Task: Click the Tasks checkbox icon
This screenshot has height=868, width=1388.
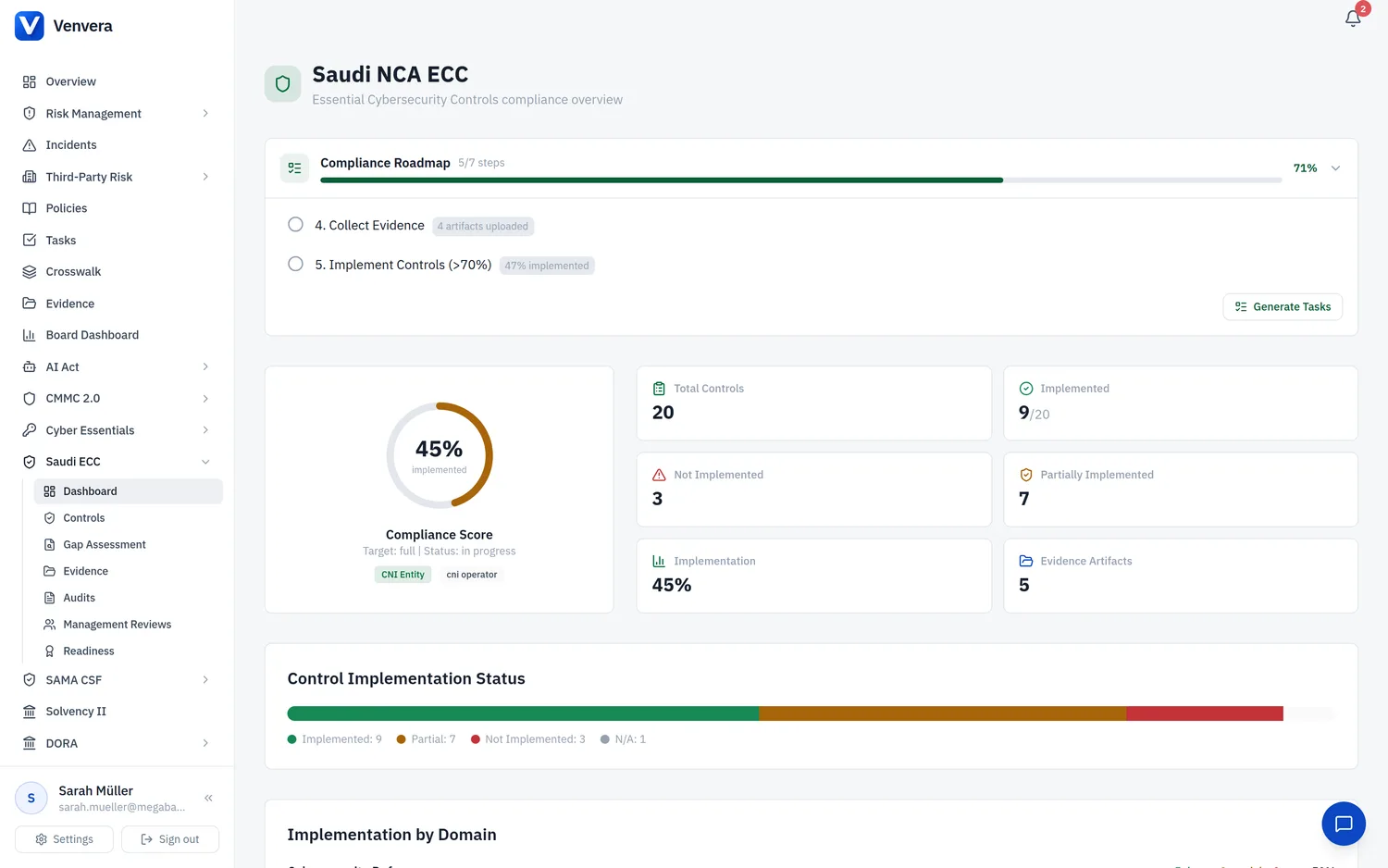Action: coord(30,240)
